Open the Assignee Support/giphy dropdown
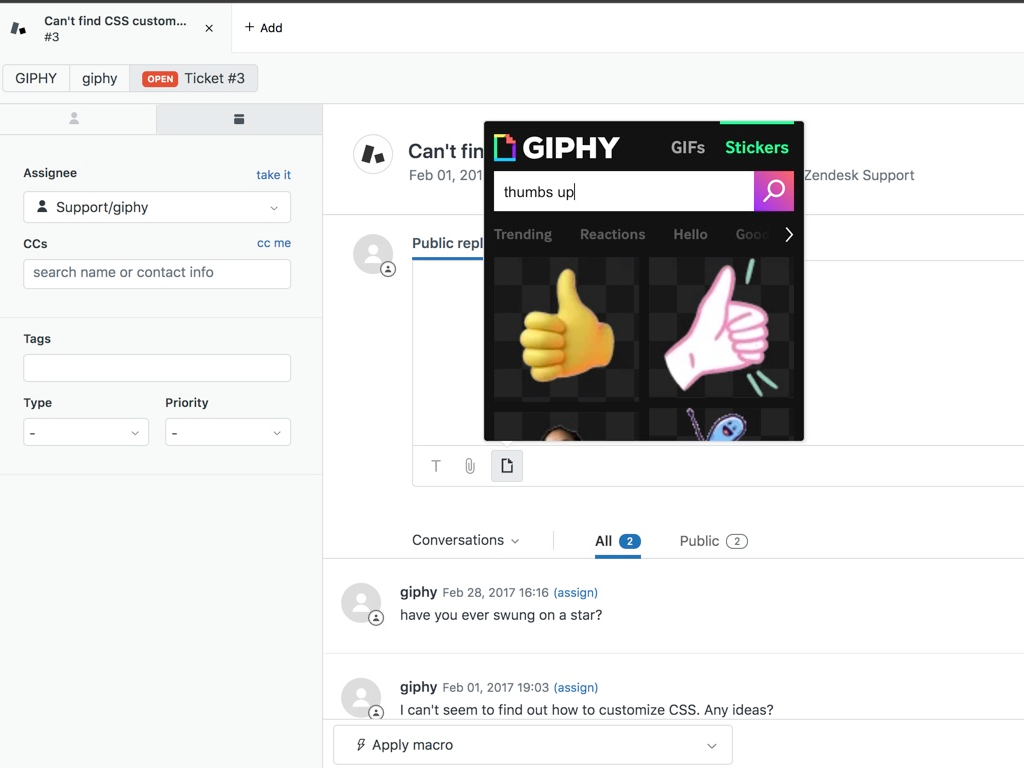Image resolution: width=1024 pixels, height=768 pixels. tap(156, 207)
